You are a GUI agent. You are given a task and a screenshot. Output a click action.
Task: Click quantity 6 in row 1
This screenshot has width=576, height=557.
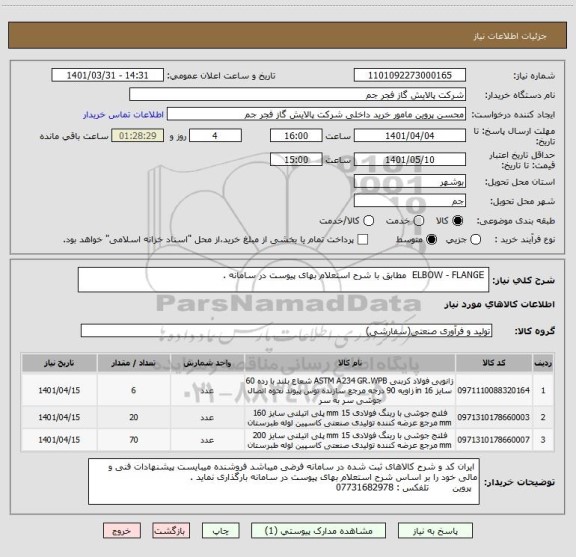tap(134, 390)
